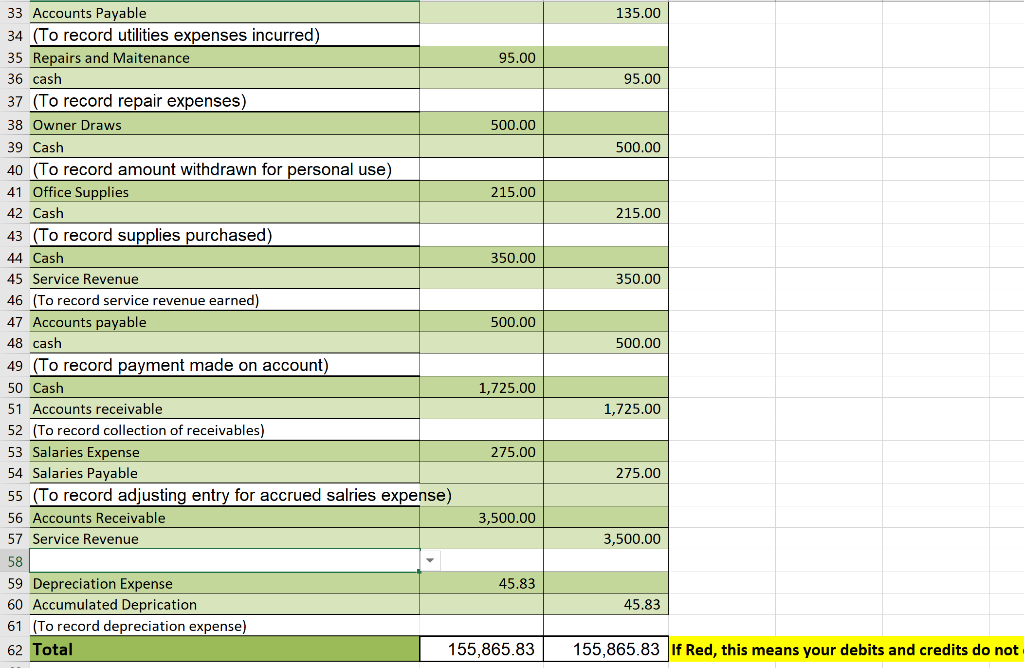This screenshot has width=1024, height=668.
Task: Select the Accumulated Deprication cell
Action: [225, 604]
